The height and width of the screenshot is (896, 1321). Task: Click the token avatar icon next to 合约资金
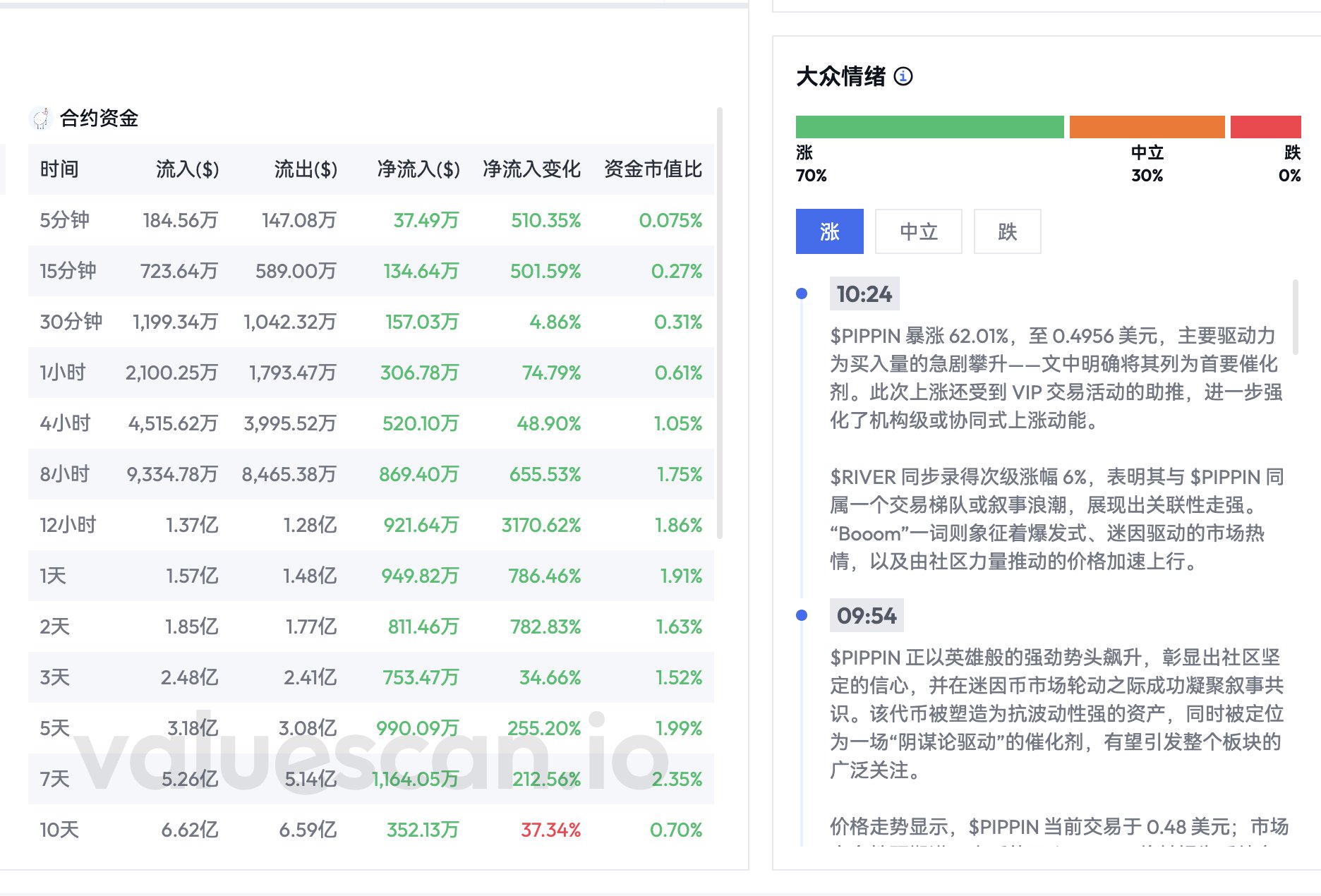[x=41, y=119]
